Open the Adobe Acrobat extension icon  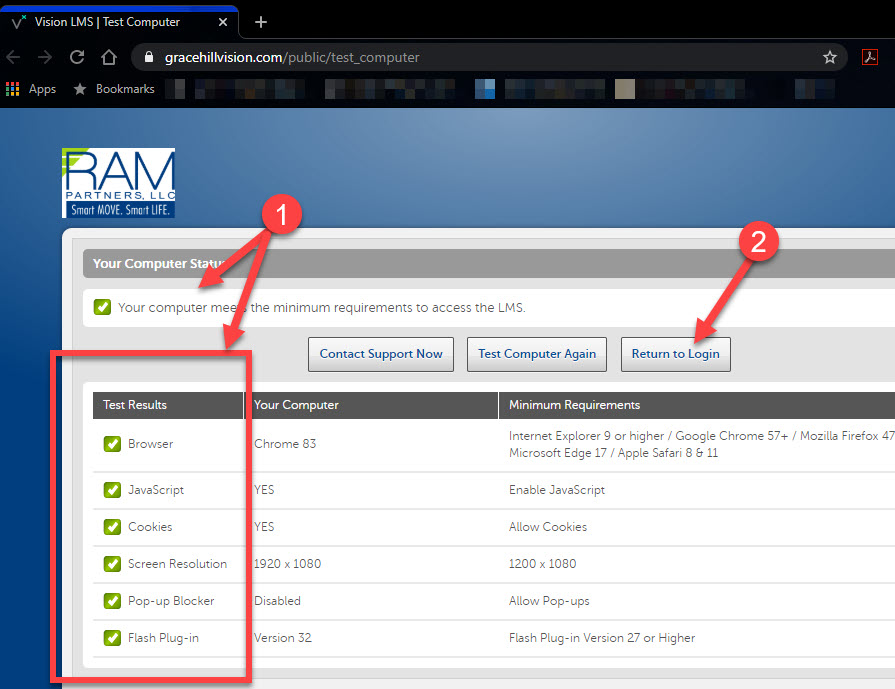[870, 57]
